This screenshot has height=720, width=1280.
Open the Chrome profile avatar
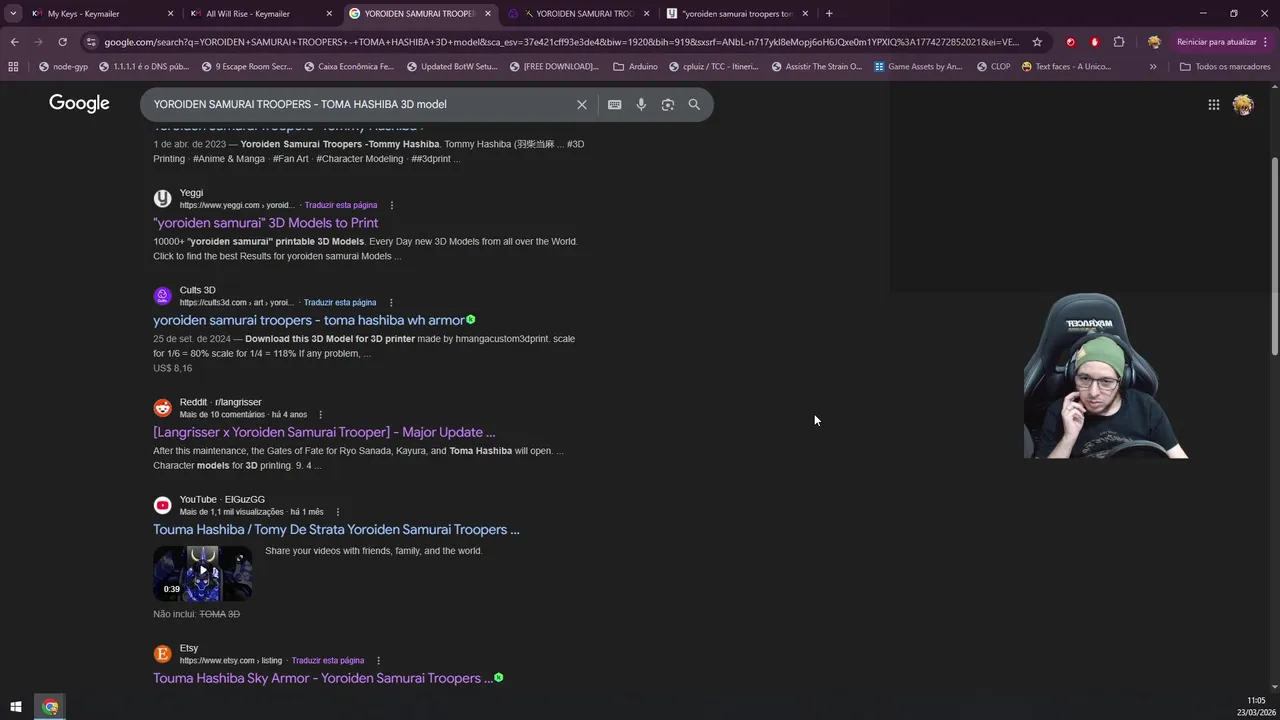point(1154,42)
